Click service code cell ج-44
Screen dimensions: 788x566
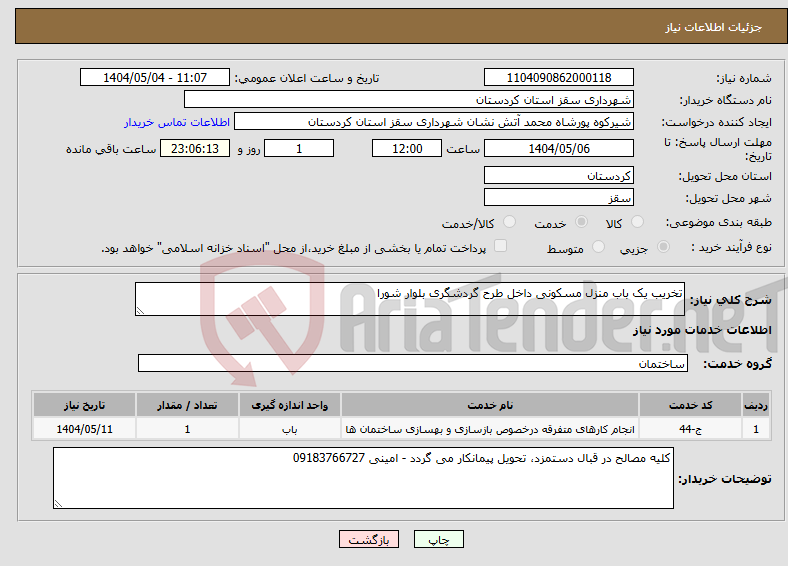click(x=691, y=429)
